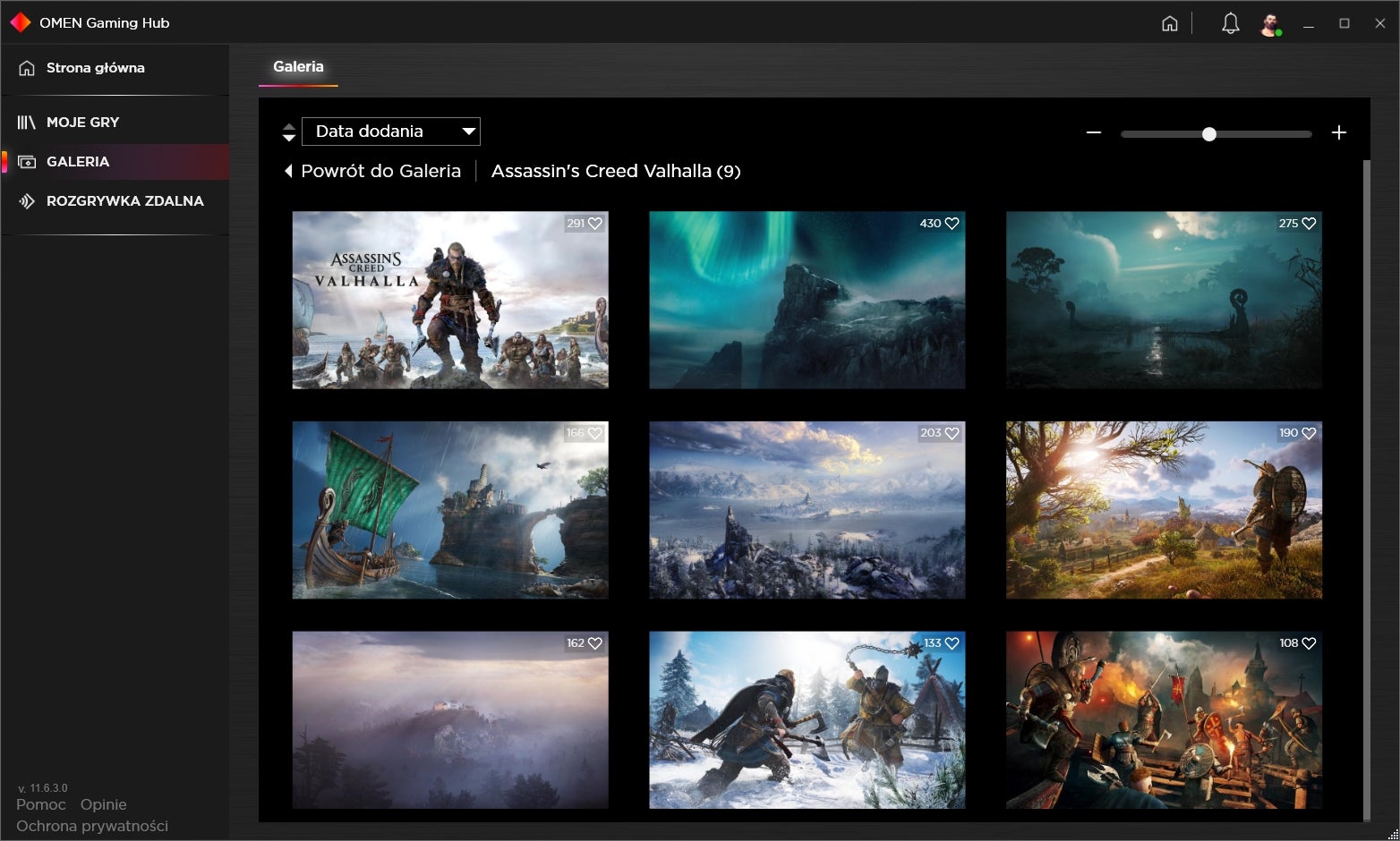Open the snowy mountain valley wallpaper
The width and height of the screenshot is (1400, 841).
[x=807, y=510]
